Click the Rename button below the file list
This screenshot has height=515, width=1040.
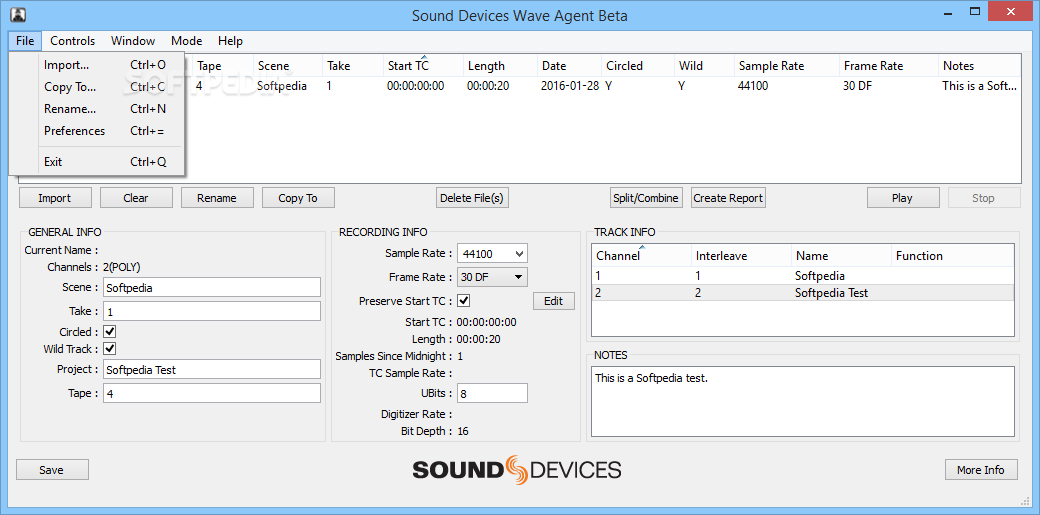coord(217,198)
